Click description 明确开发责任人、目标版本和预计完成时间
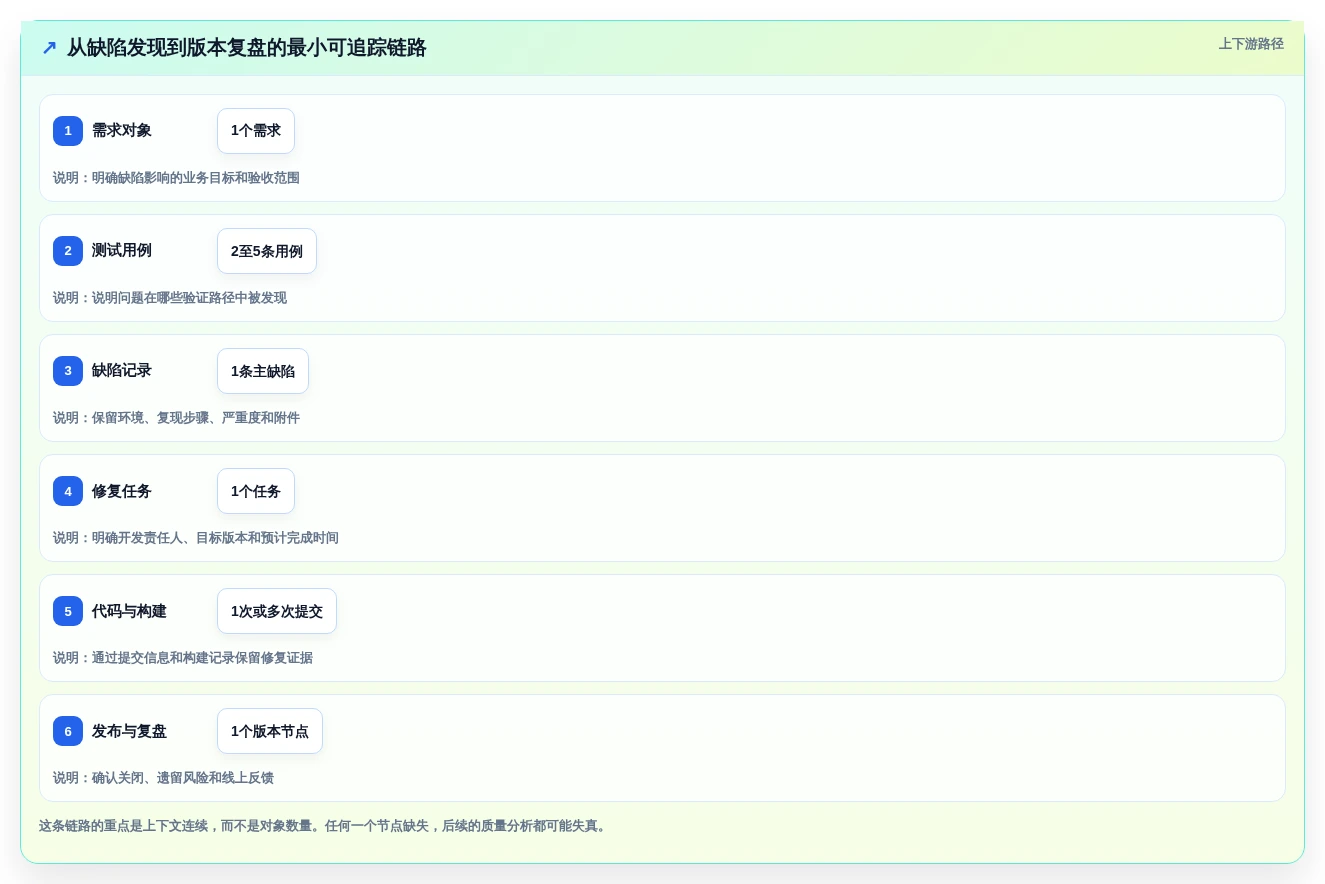Image resolution: width=1325 pixels, height=884 pixels. click(215, 538)
